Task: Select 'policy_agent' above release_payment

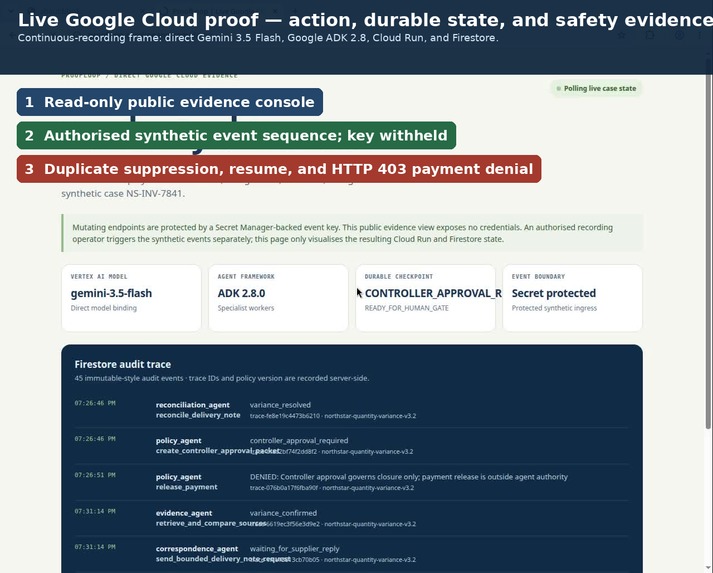Action: [x=179, y=477]
